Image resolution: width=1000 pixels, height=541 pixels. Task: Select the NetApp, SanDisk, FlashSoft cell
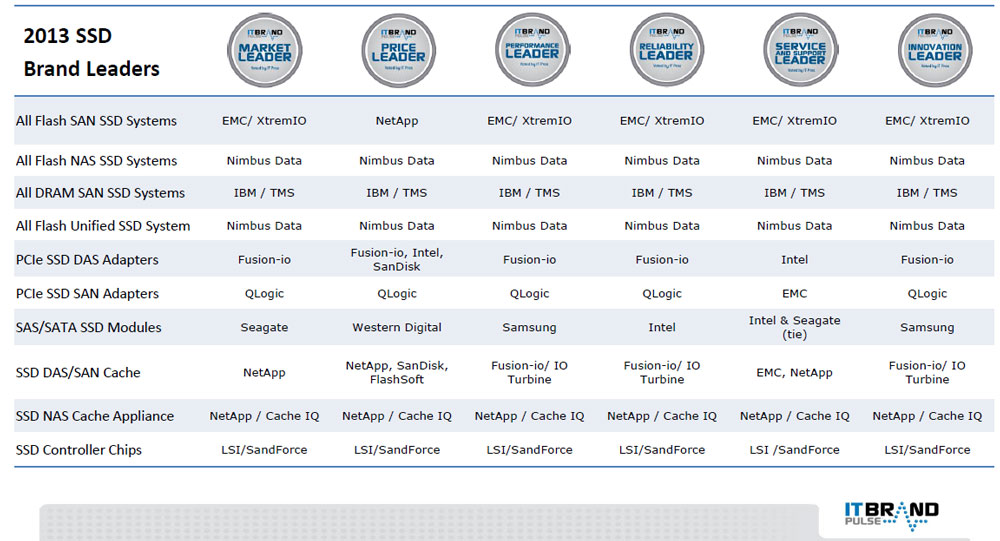(x=397, y=373)
